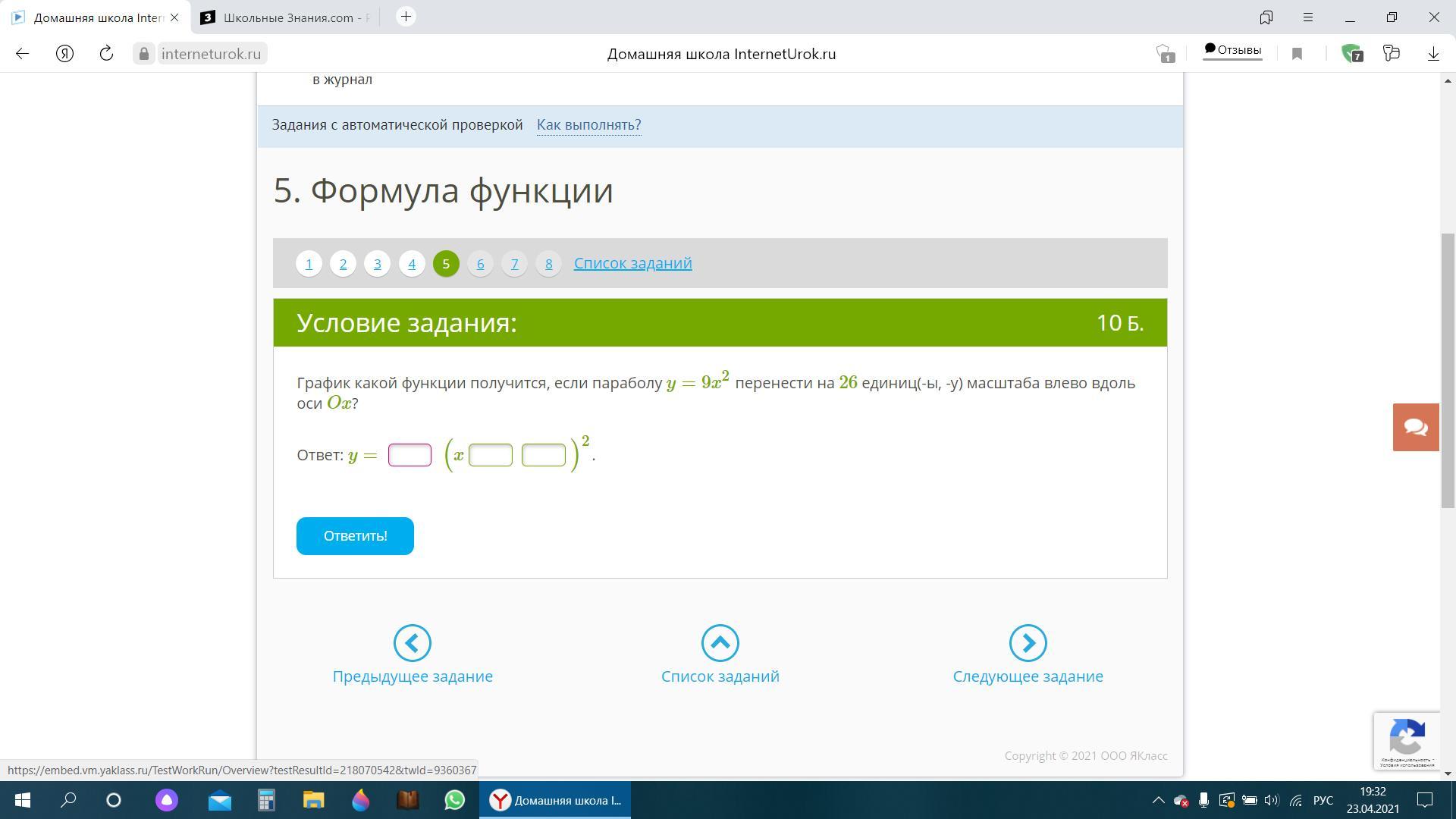
Task: Open browser downloads arrow icon
Action: pos(1432,53)
